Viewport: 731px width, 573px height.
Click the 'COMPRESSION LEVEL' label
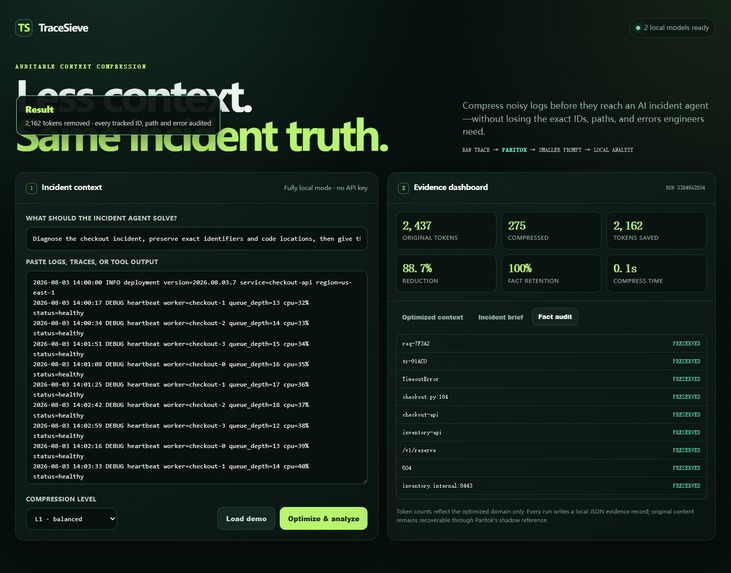(61, 499)
